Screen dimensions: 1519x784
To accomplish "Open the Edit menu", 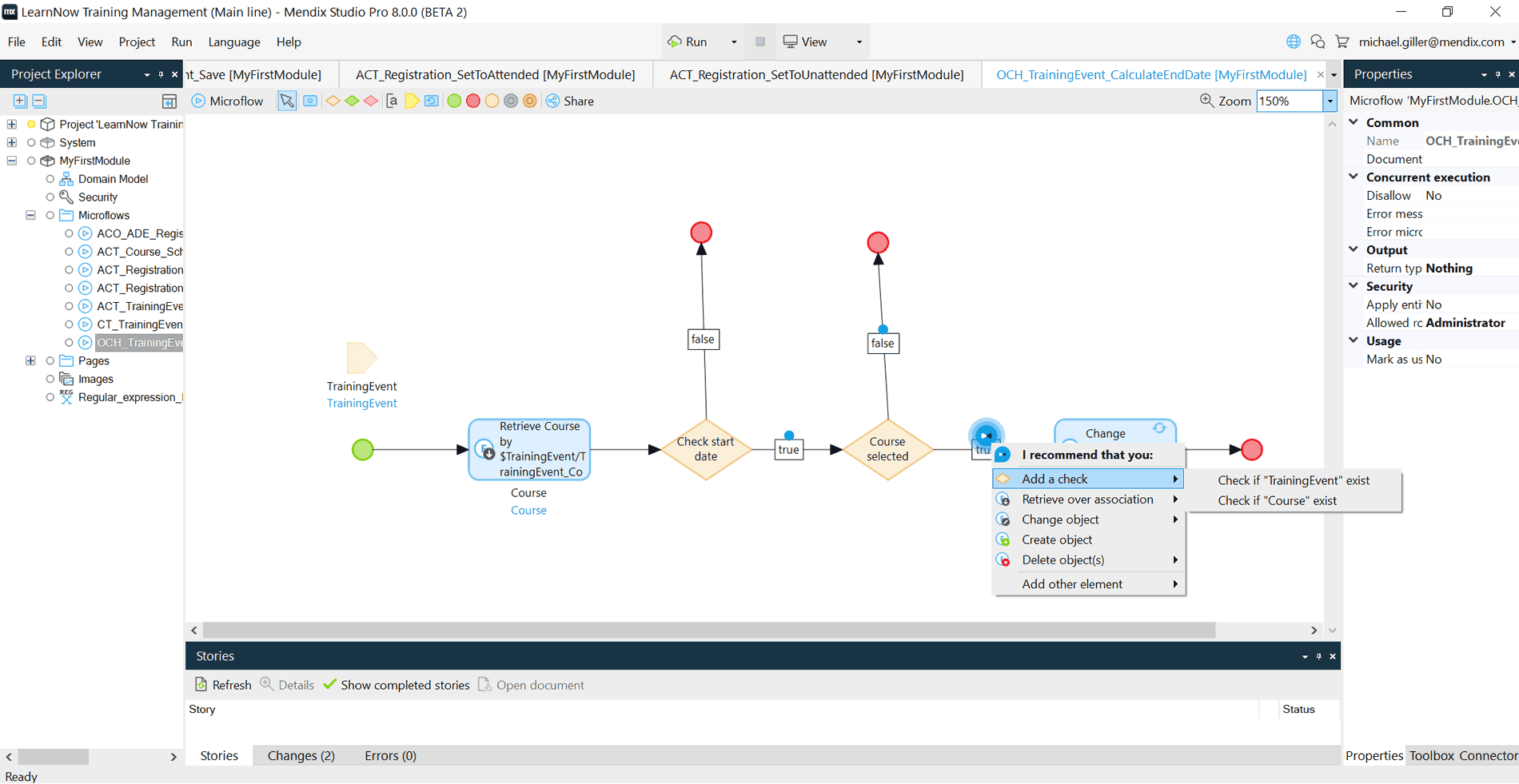I will (x=51, y=42).
